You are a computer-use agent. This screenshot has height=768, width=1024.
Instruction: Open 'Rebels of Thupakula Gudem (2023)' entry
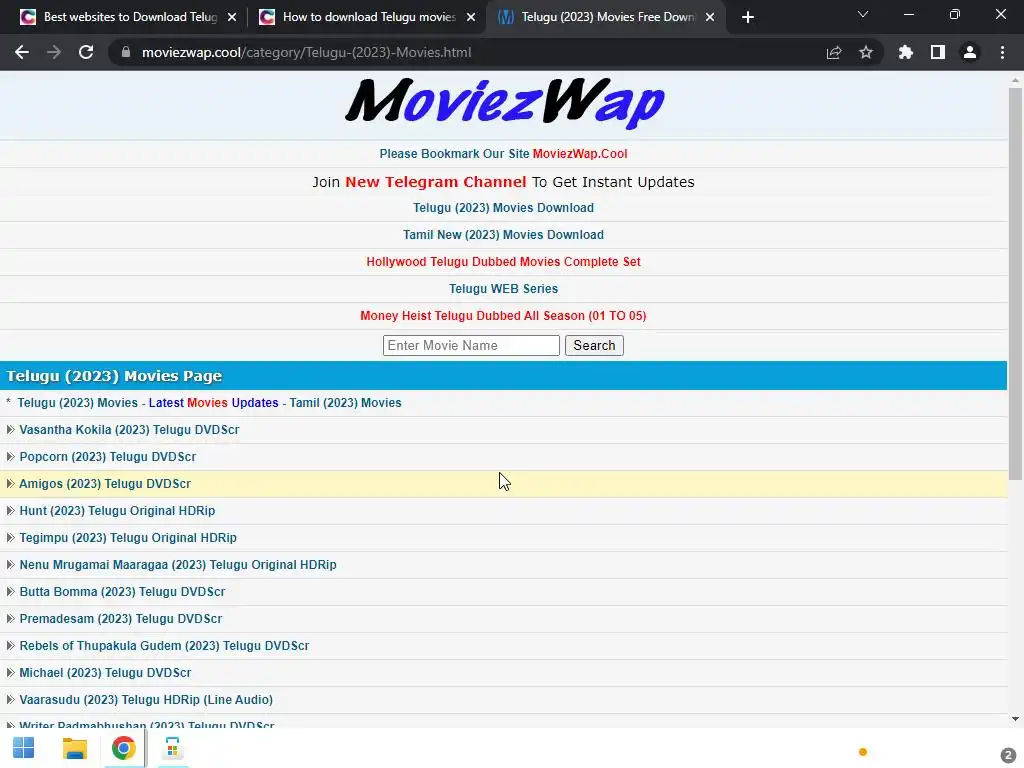coord(164,646)
